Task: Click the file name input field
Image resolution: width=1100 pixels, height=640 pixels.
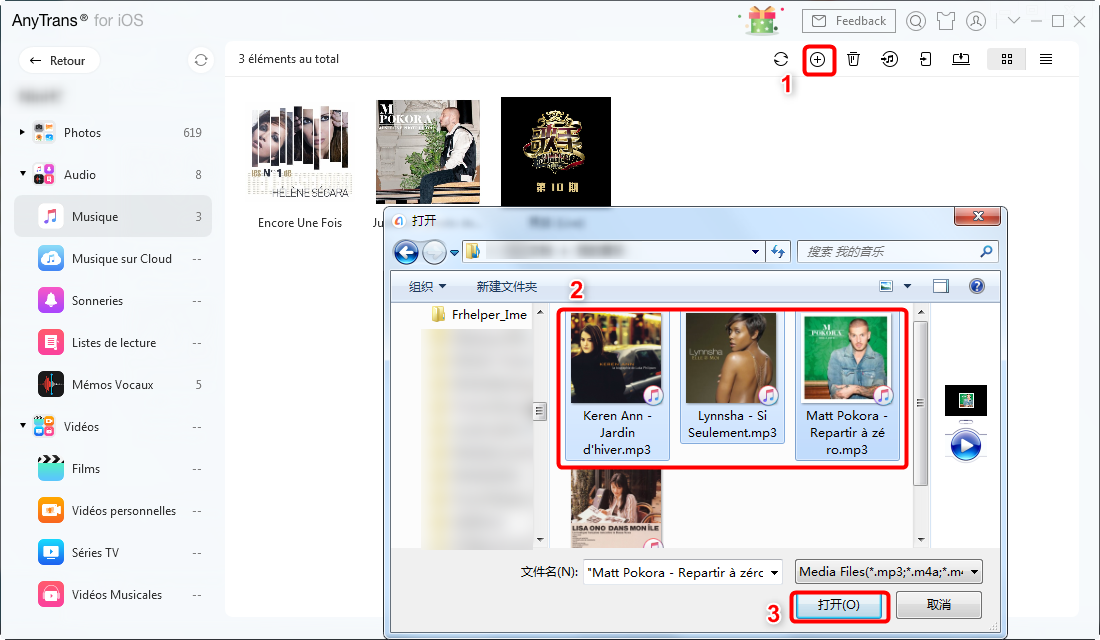Action: (683, 573)
